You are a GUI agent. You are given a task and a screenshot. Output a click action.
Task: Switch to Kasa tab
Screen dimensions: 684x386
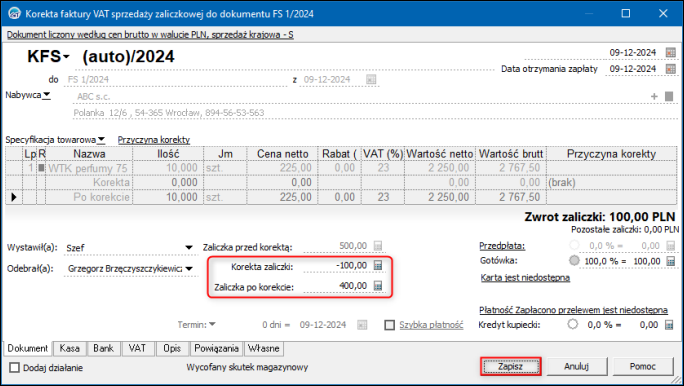tap(69, 348)
